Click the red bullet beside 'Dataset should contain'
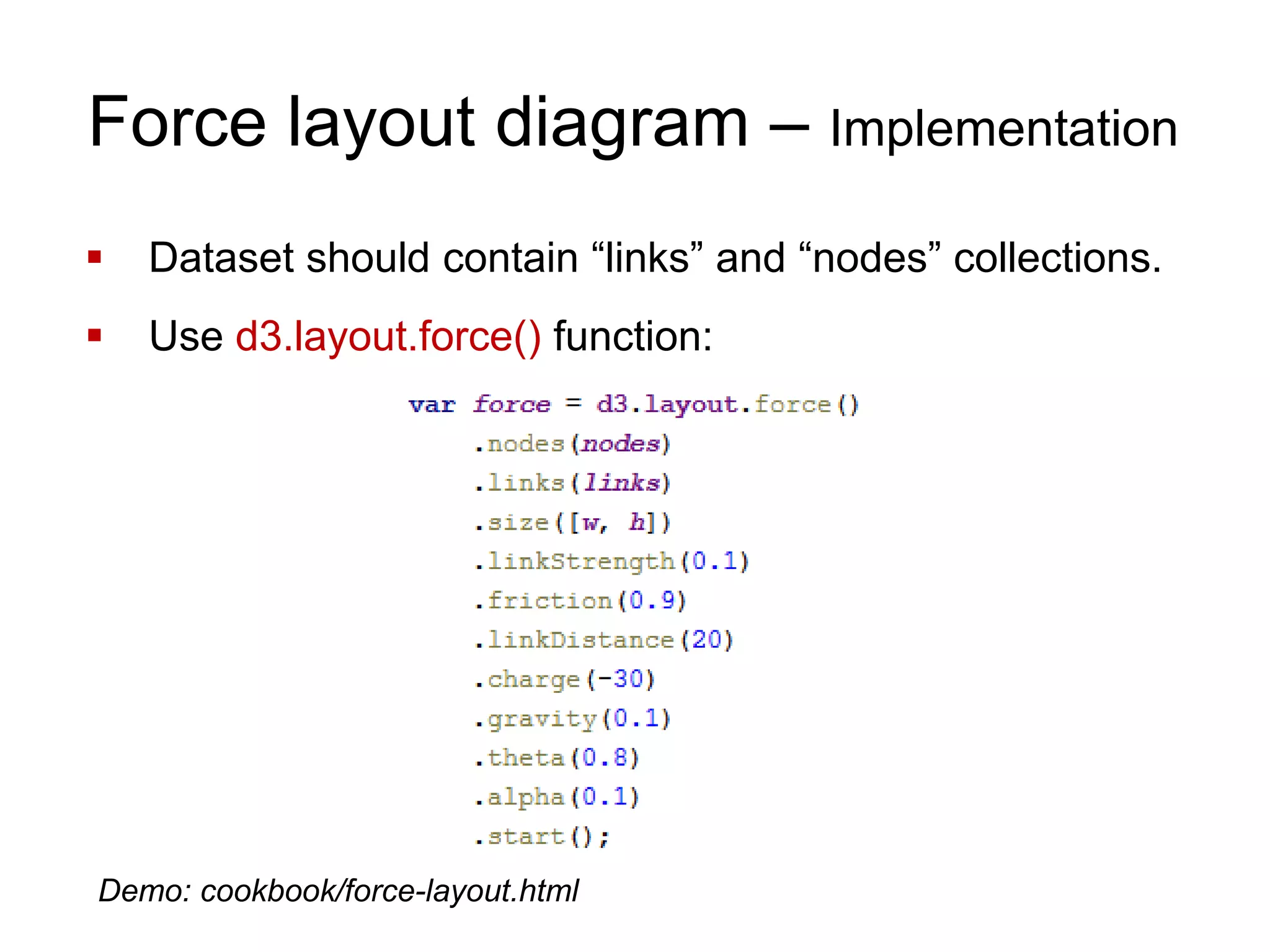Screen dimensions: 1270x952 click(x=94, y=257)
